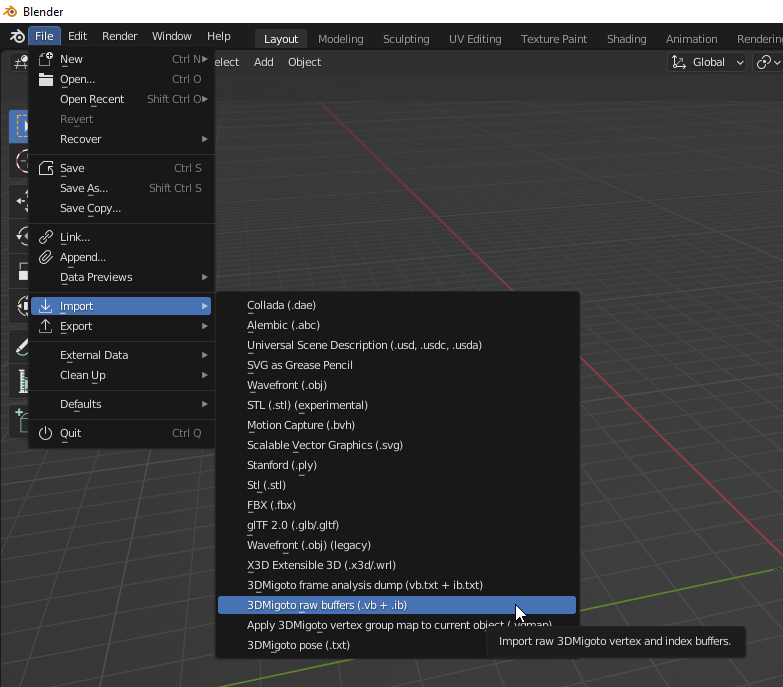The image size is (783, 687).
Task: Click the Link chain icon
Action: [x=46, y=237]
